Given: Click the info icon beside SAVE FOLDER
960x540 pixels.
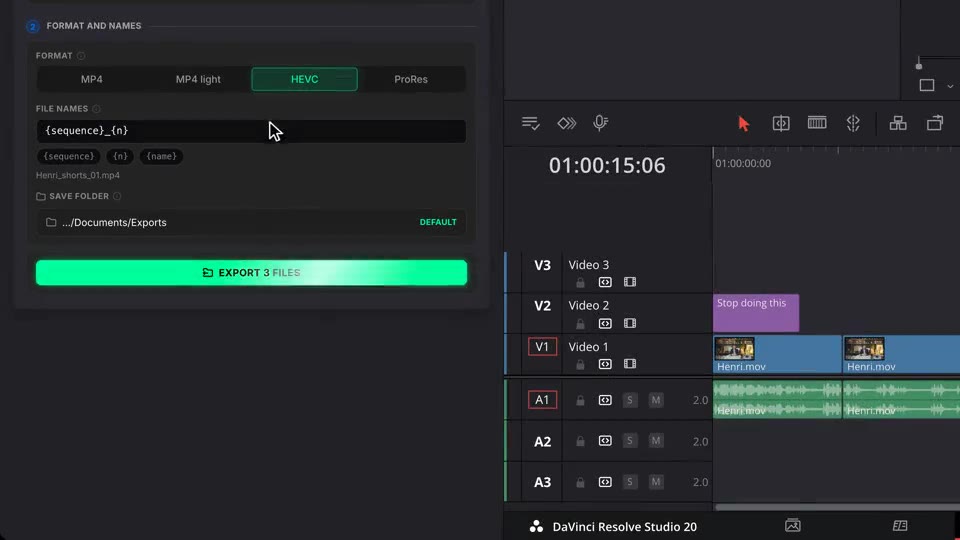Looking at the screenshot, I should click(117, 197).
